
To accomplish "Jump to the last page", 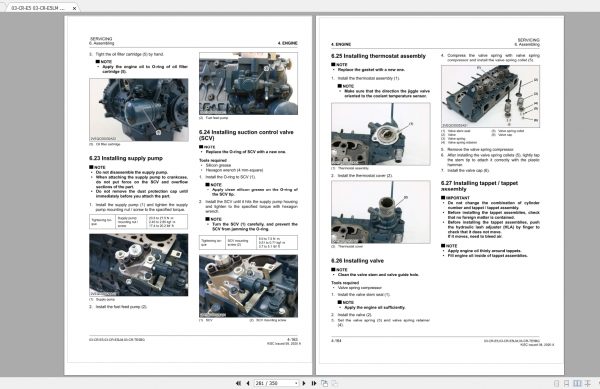I will (314, 383).
